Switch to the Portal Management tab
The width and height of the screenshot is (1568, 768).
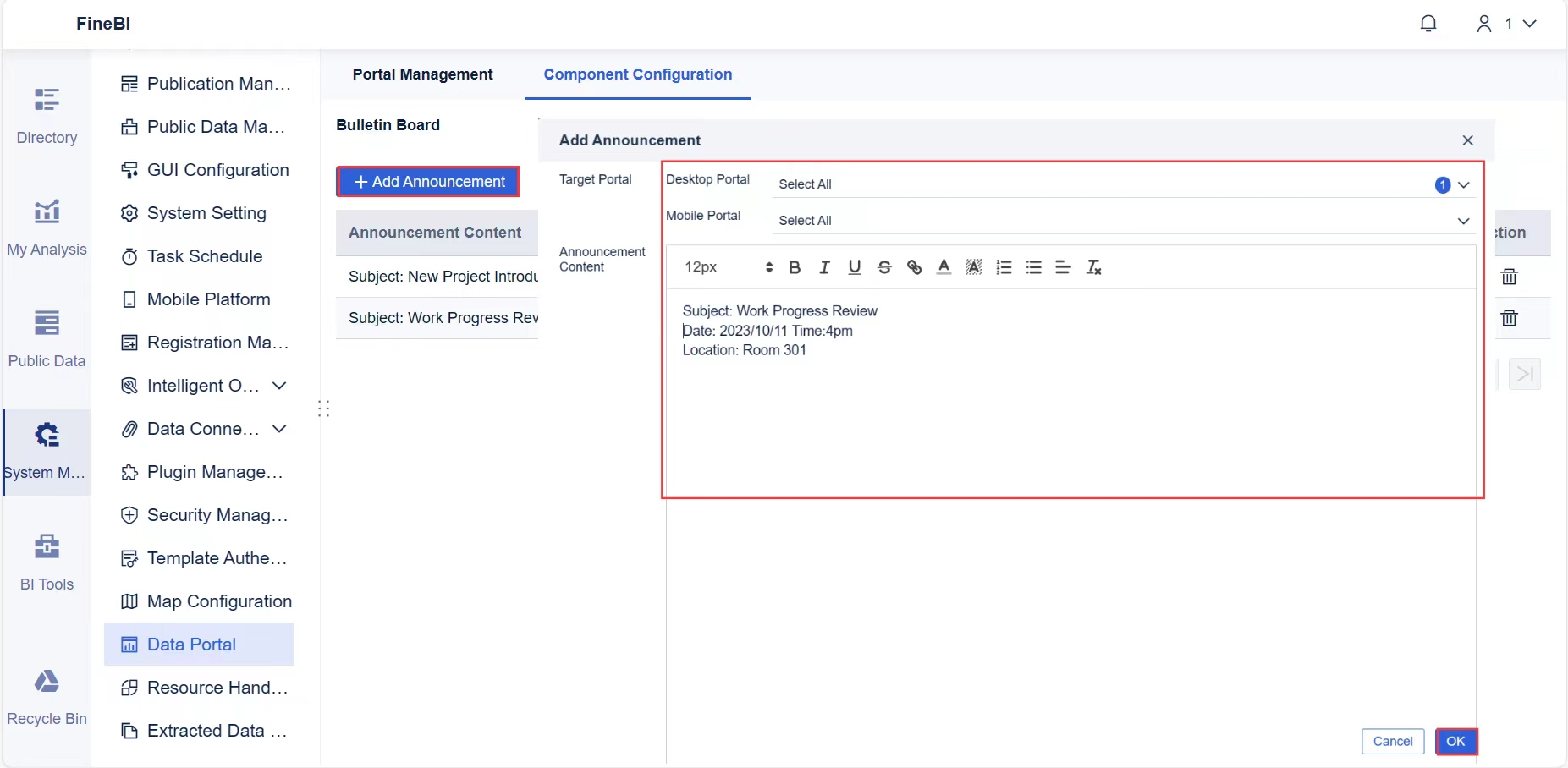point(422,74)
